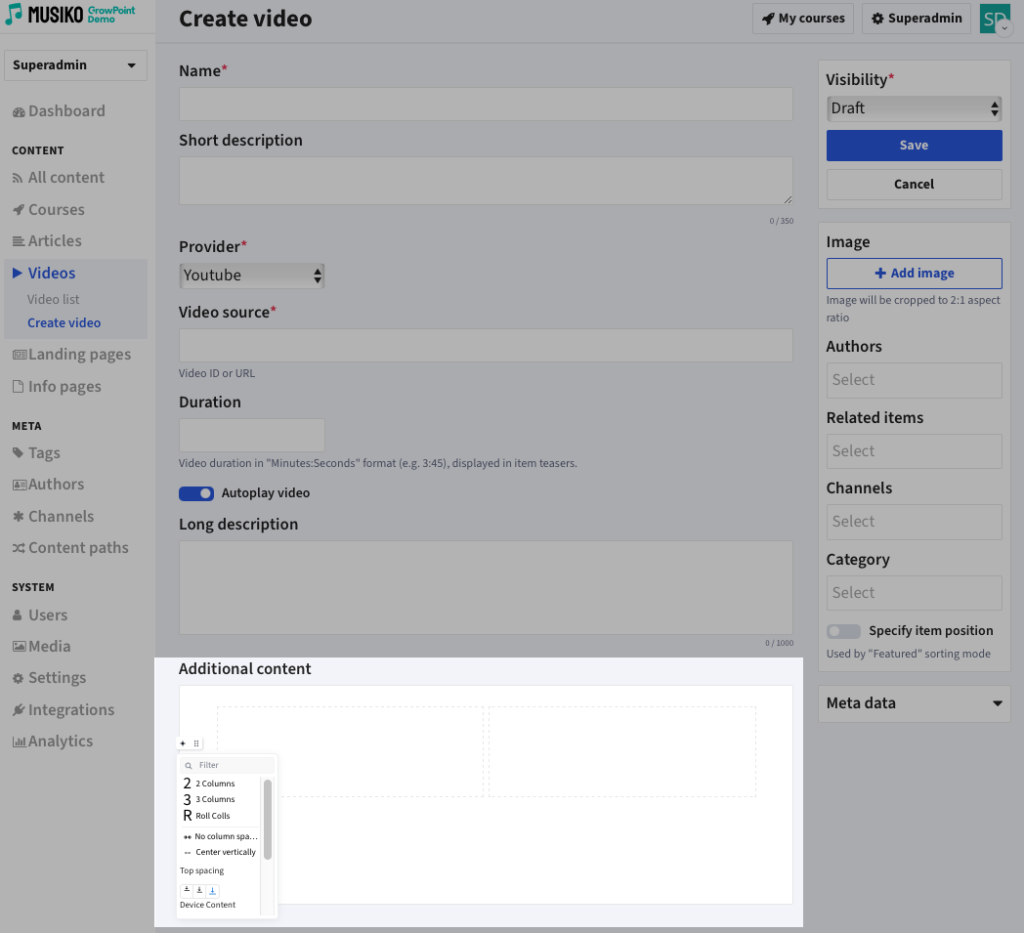Click the layout menu scrollbar
The height and width of the screenshot is (933, 1024).
267,820
